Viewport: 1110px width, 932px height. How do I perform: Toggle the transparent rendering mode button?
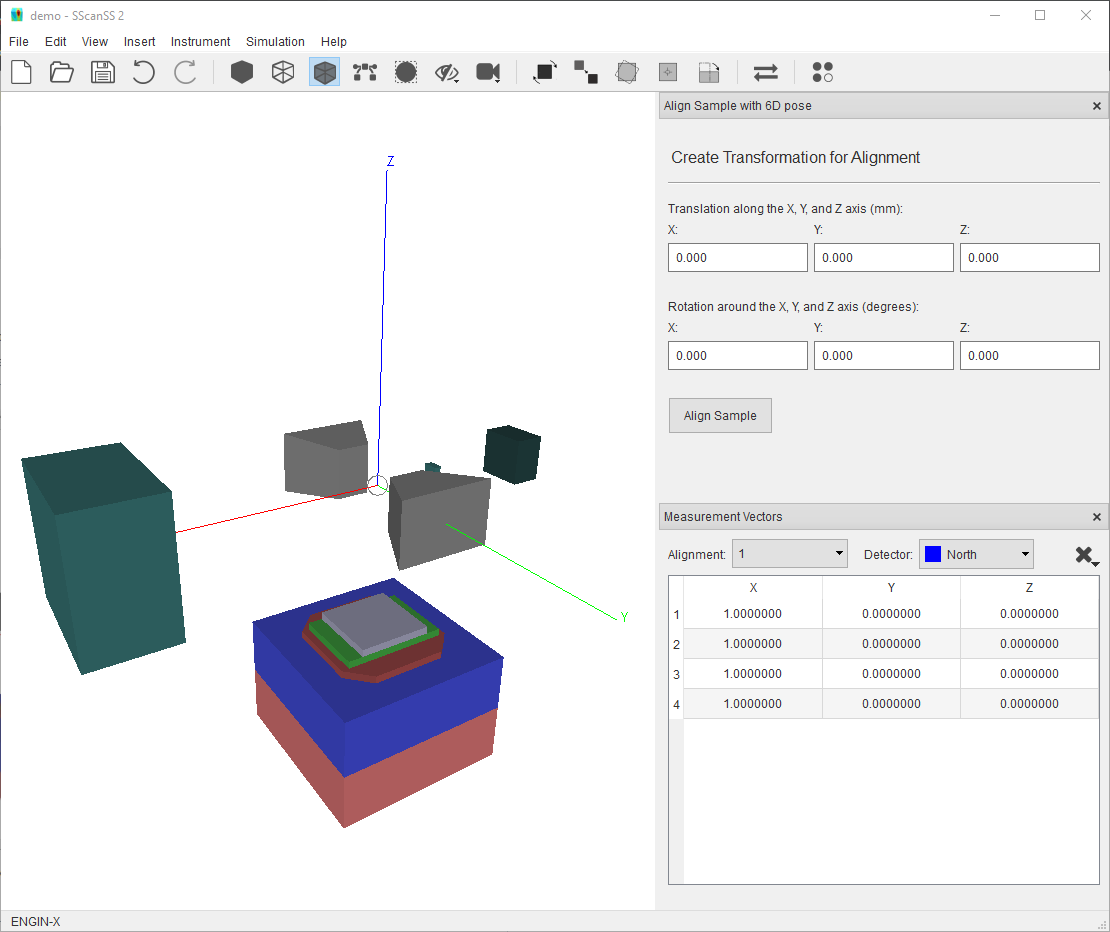click(324, 72)
